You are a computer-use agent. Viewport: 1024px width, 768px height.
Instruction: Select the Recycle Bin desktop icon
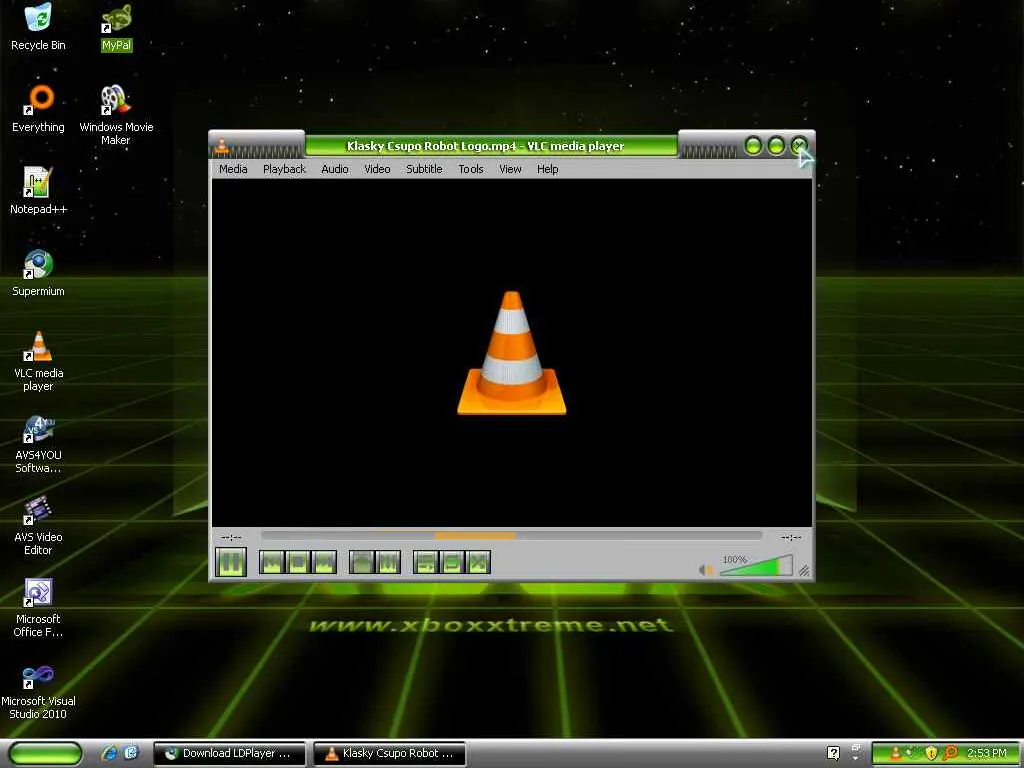(38, 27)
